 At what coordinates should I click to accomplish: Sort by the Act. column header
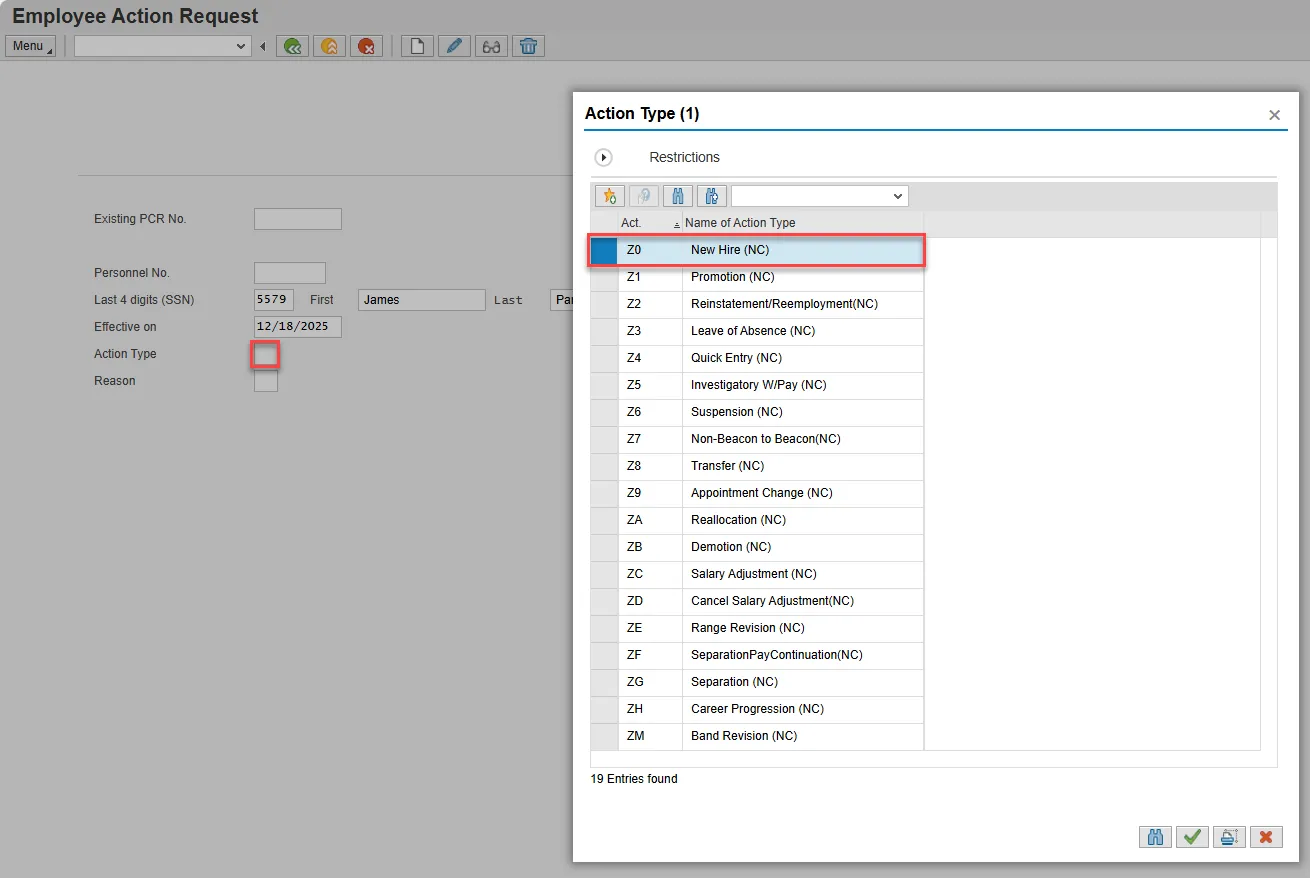[632, 223]
